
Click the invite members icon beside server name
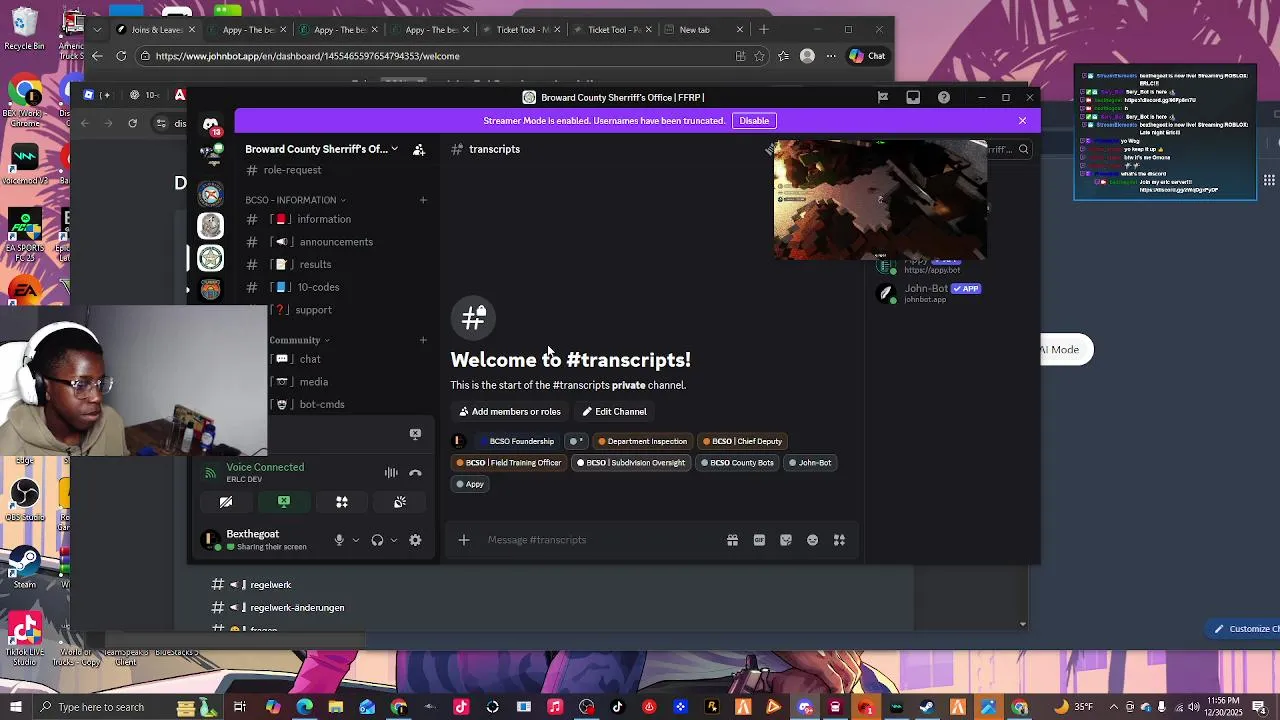click(x=419, y=149)
